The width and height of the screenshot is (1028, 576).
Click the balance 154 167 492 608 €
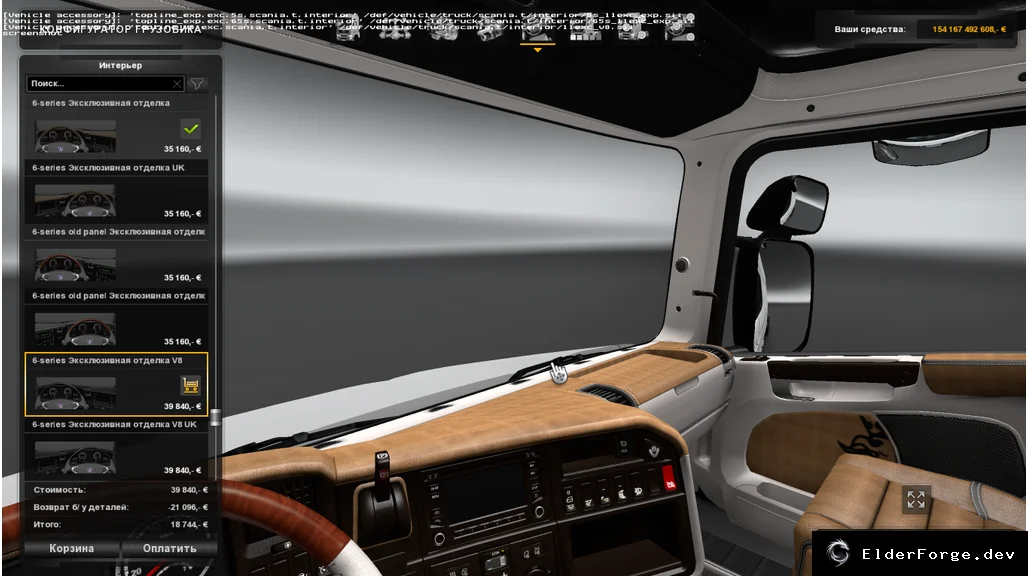[x=969, y=29]
